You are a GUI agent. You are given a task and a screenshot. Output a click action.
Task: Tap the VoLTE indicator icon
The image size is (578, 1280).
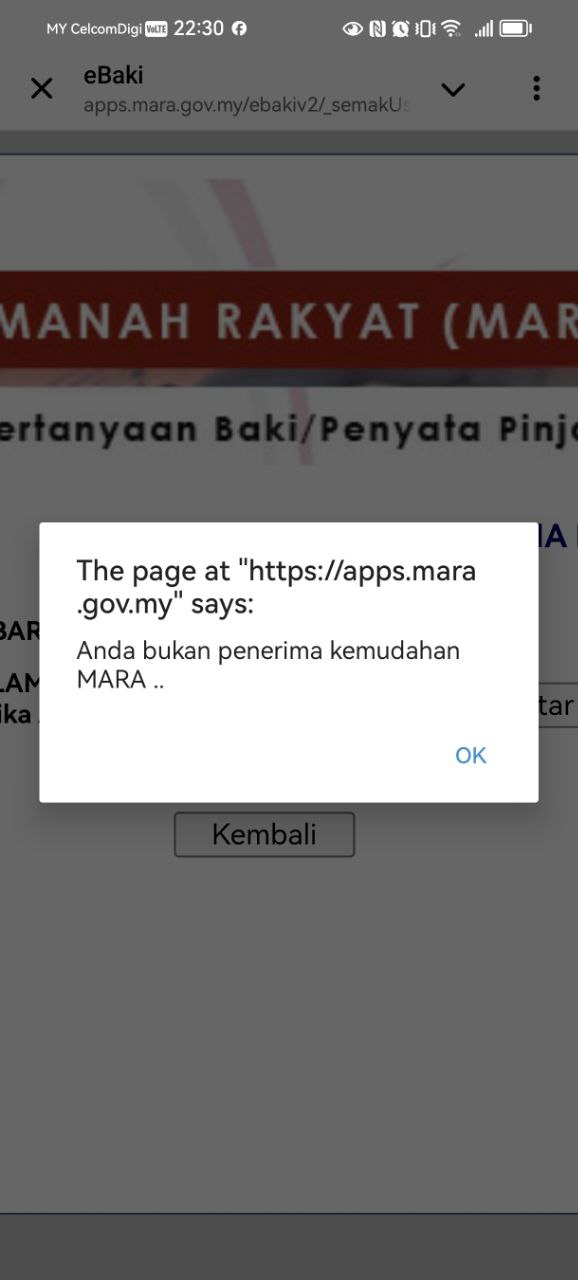coord(157,29)
